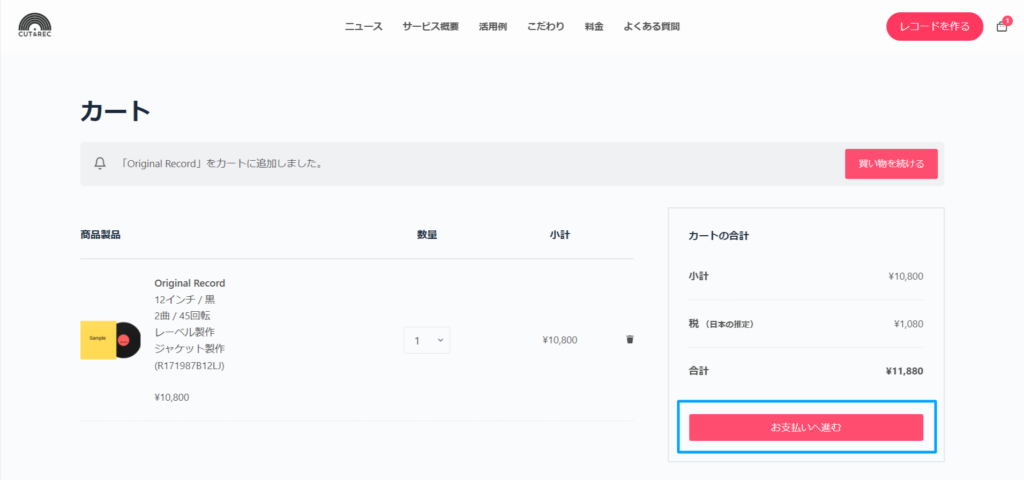
Task: Click the 買い物を続ける button
Action: tap(891, 163)
